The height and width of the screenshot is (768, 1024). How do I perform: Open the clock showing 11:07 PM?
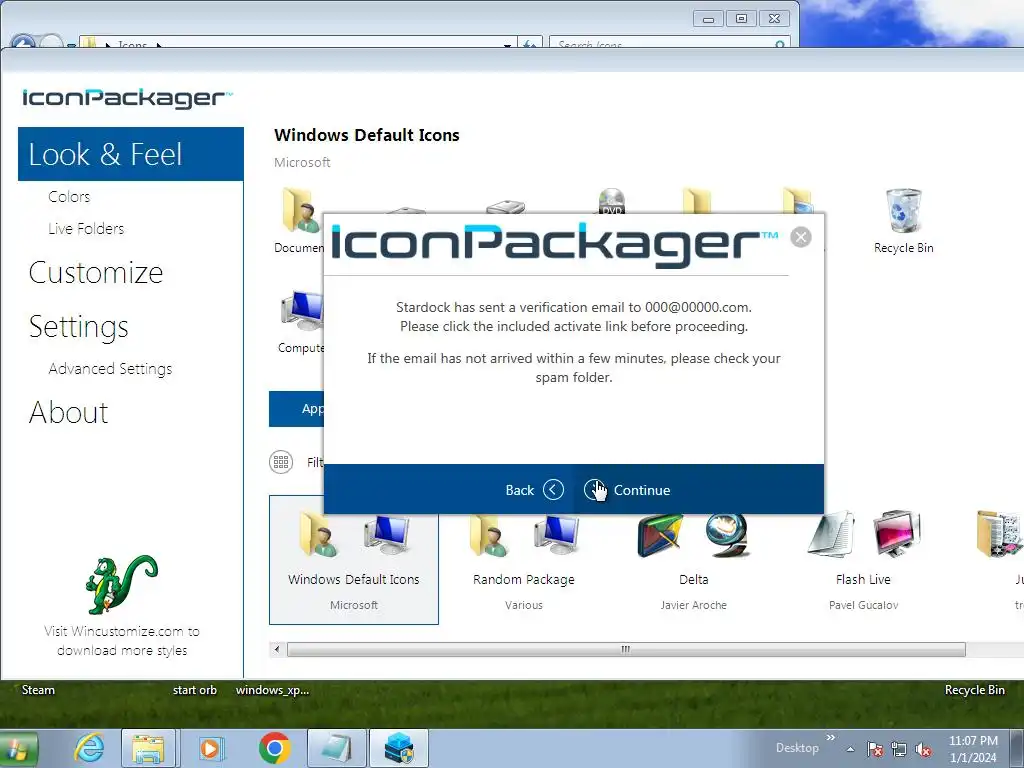[x=973, y=749]
